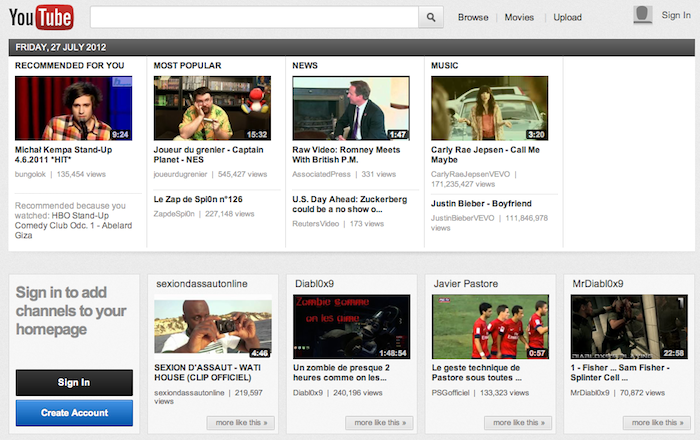Open the Le Zap de Spi0n n°126 link
Image resolution: width=700 pixels, height=440 pixels.
[x=198, y=199]
